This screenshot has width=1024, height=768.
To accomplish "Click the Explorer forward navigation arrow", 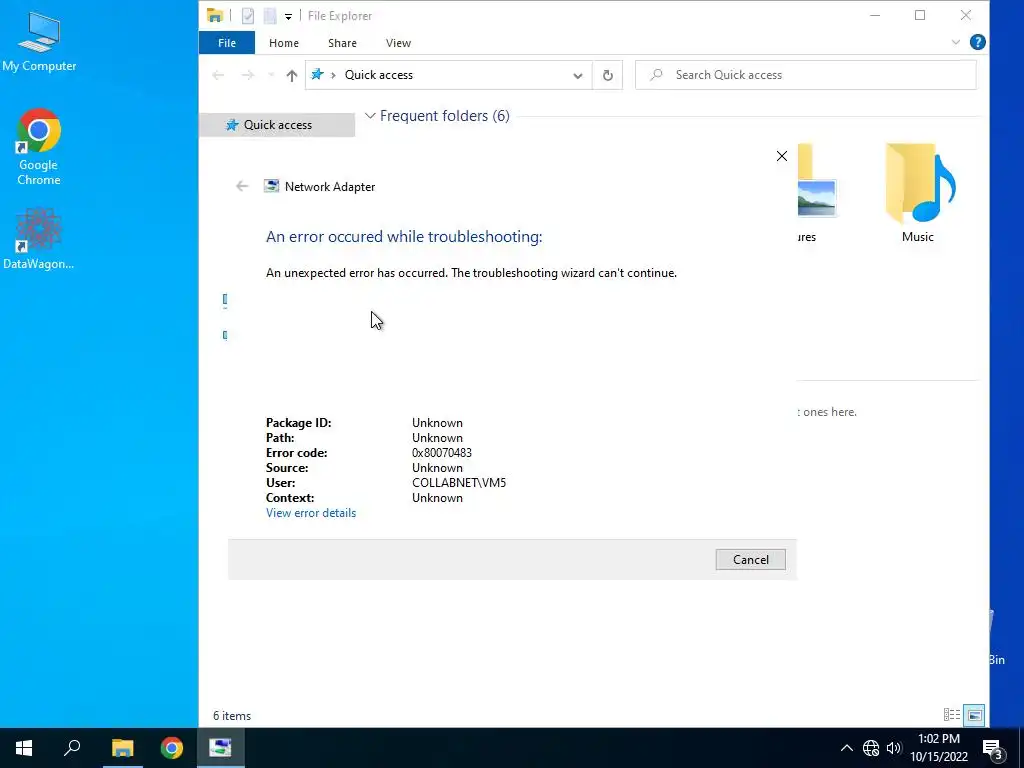I will pos(248,75).
